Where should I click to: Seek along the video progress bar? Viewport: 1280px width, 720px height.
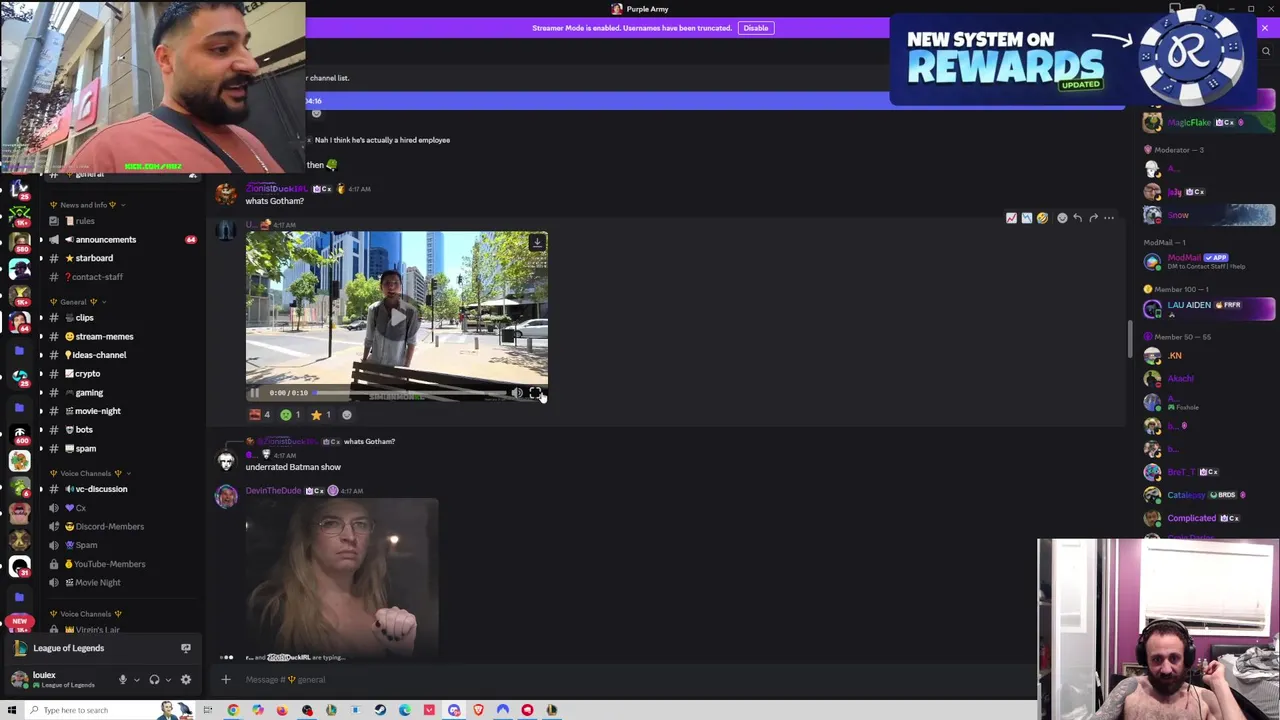point(408,393)
